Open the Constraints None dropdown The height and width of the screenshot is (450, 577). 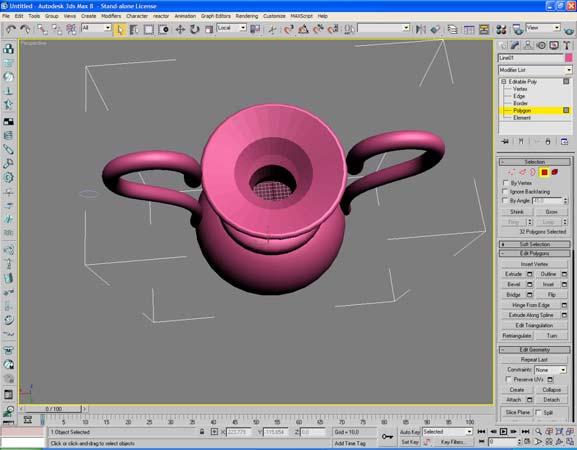point(550,370)
